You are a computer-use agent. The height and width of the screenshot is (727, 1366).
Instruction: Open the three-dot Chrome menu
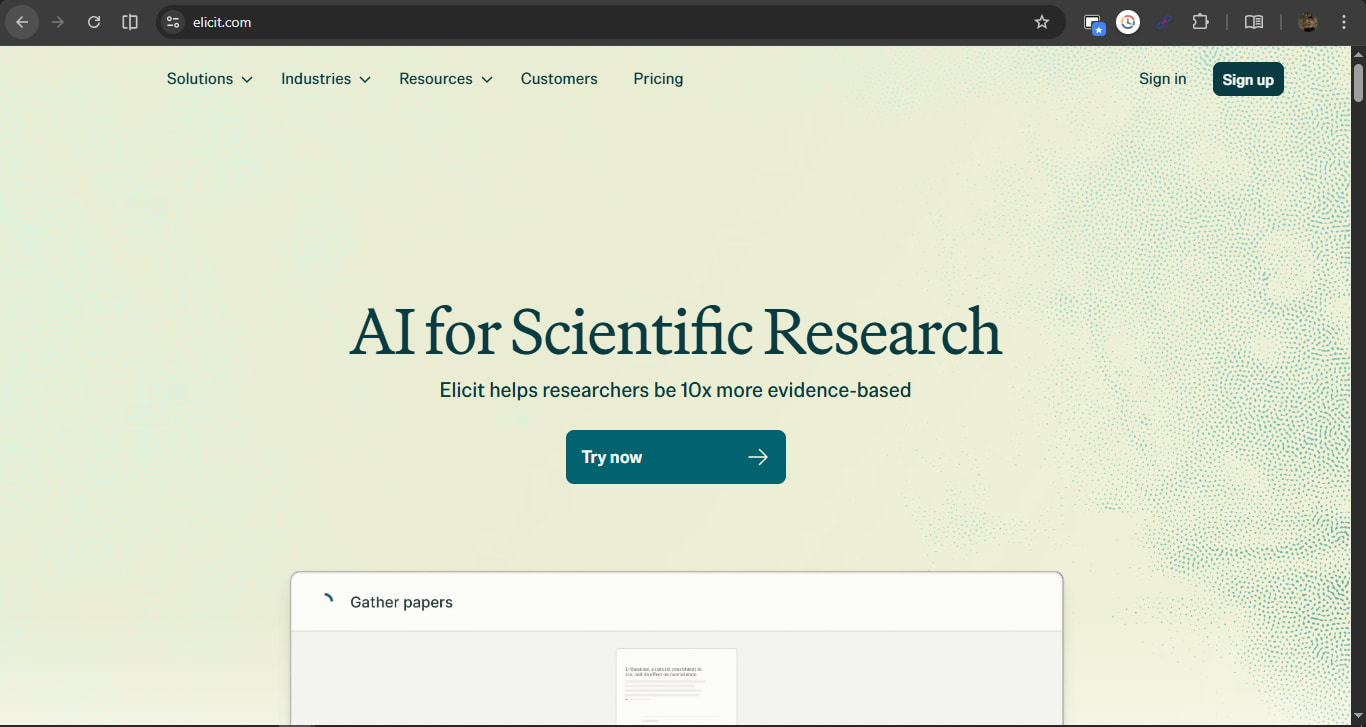click(x=1344, y=21)
